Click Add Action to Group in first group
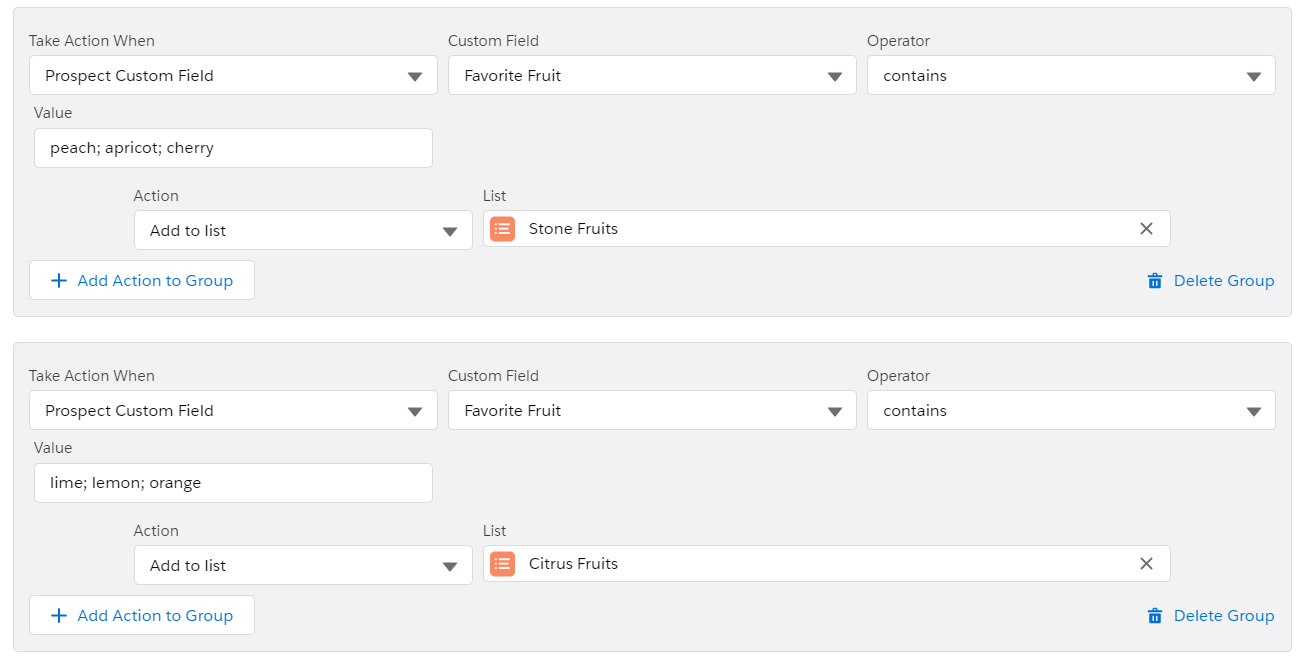Viewport: 1308px width, 661px height. [x=142, y=281]
